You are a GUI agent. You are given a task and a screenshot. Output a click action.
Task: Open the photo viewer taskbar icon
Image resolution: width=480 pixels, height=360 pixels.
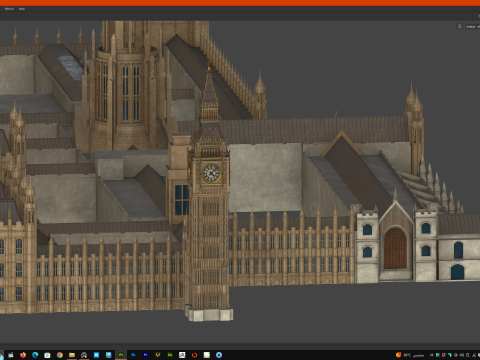(182, 355)
